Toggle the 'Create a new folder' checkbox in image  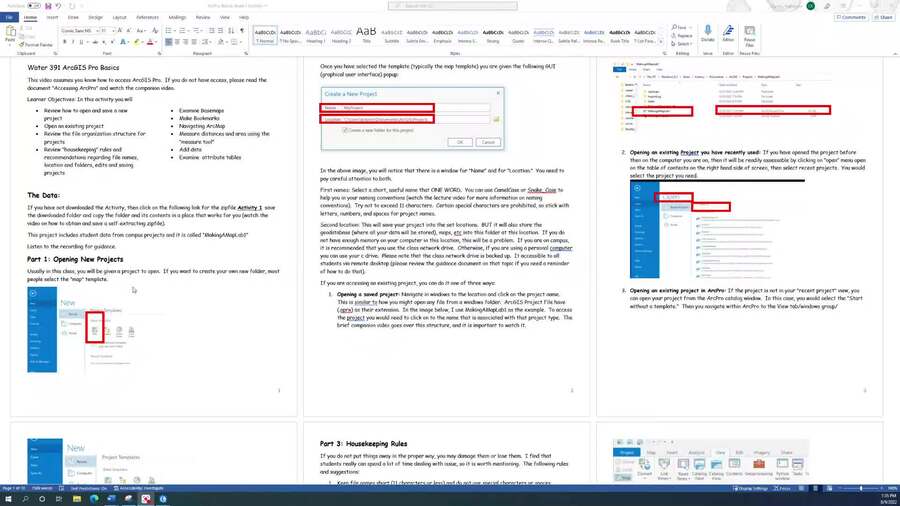pos(345,130)
